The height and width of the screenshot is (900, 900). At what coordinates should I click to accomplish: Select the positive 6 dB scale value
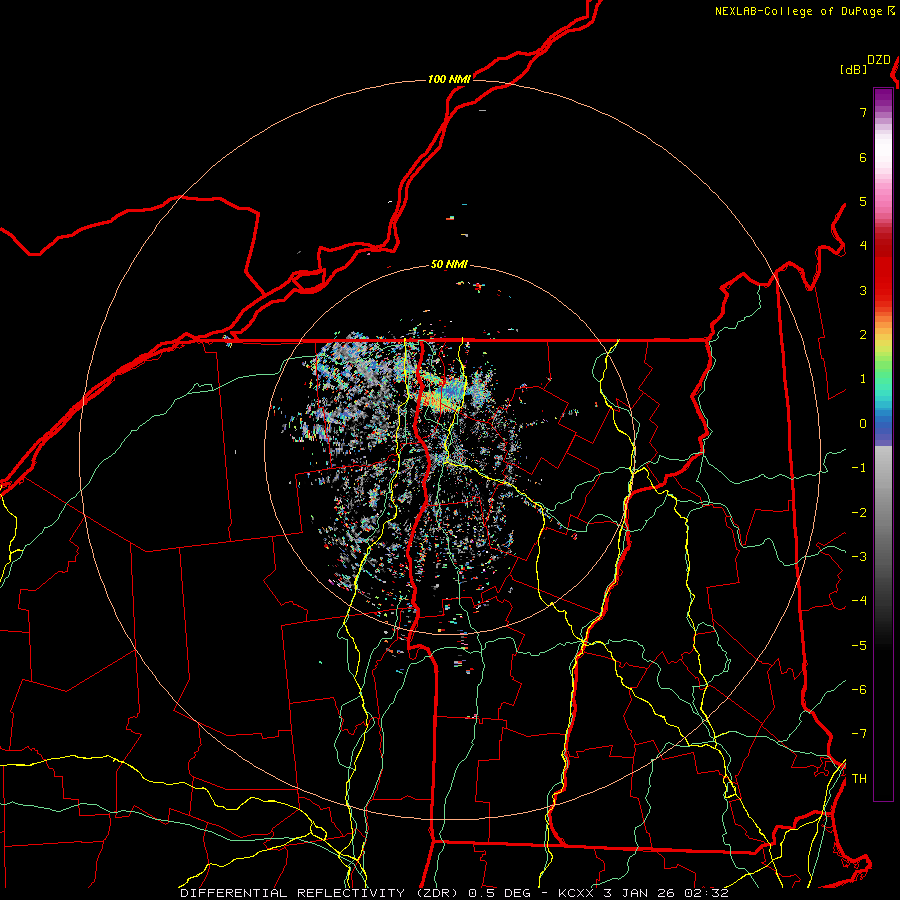863,157
